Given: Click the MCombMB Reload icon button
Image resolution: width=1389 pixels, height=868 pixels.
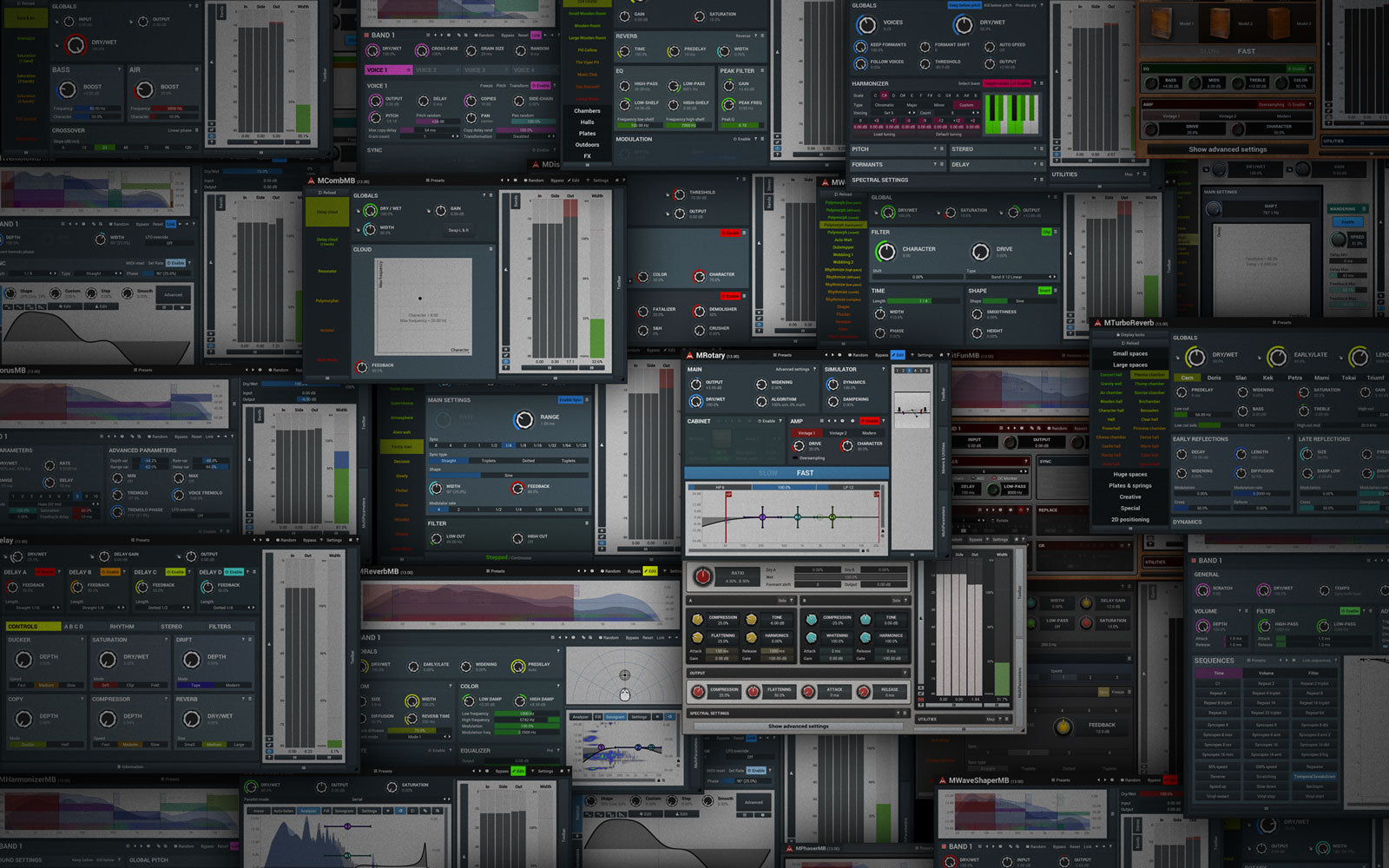Looking at the screenshot, I should click(x=326, y=193).
